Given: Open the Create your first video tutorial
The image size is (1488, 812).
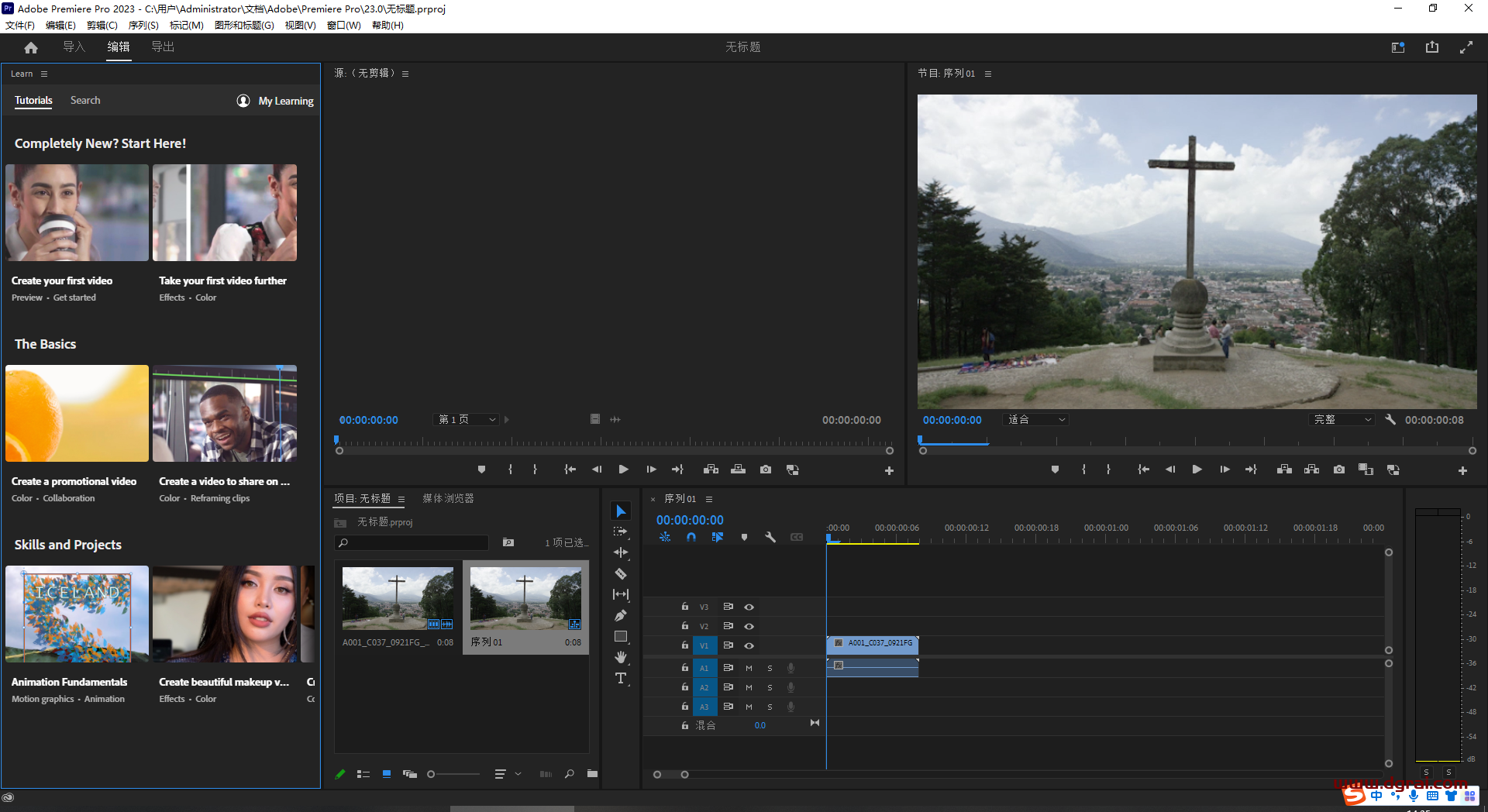Looking at the screenshot, I should pos(77,213).
